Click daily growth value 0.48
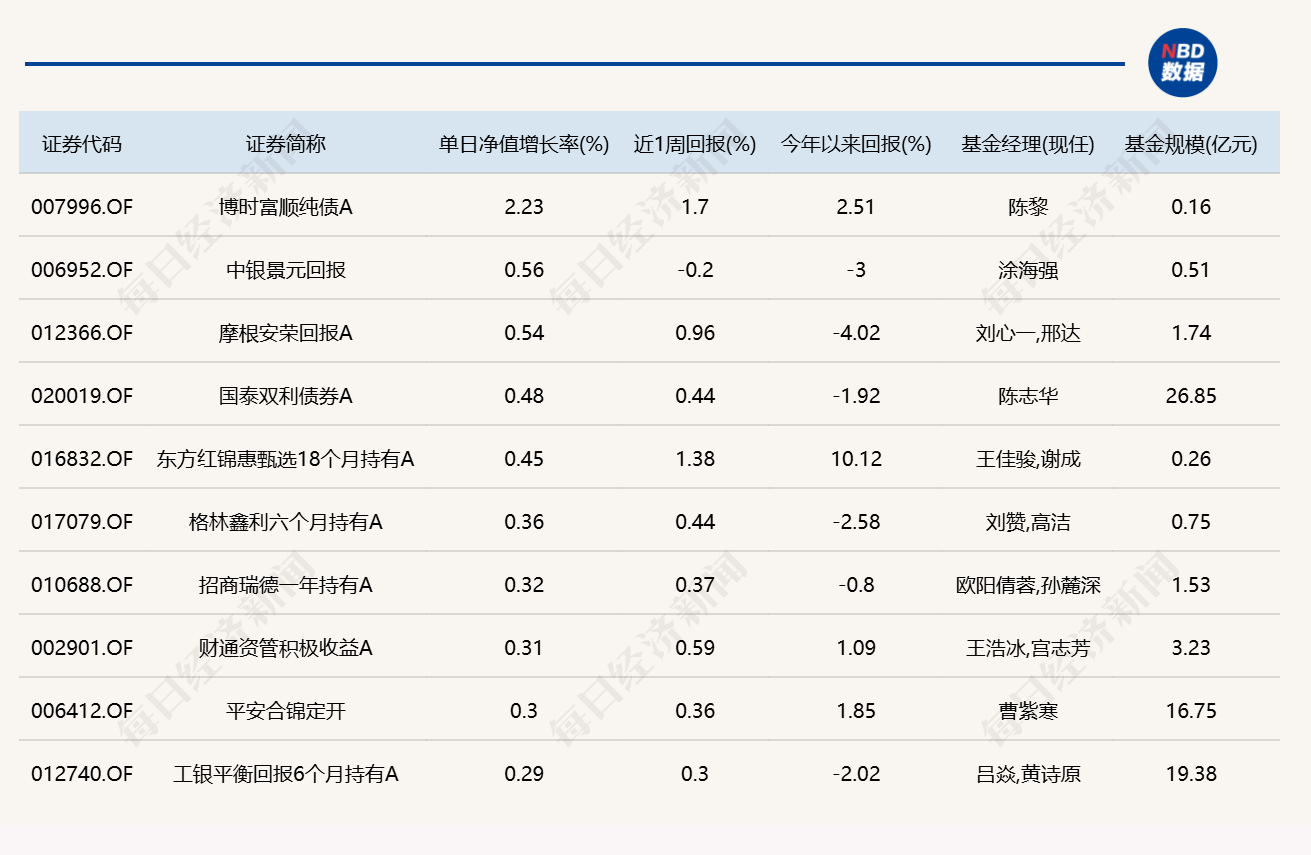Viewport: 1311px width, 855px height. [524, 396]
